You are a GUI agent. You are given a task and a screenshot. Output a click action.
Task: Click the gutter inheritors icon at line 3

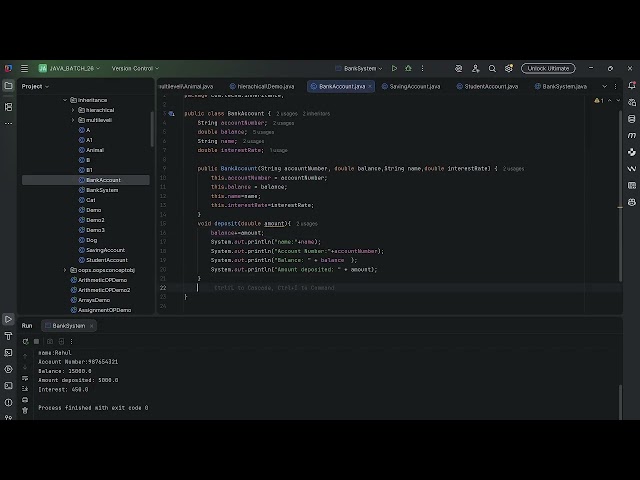pos(172,114)
